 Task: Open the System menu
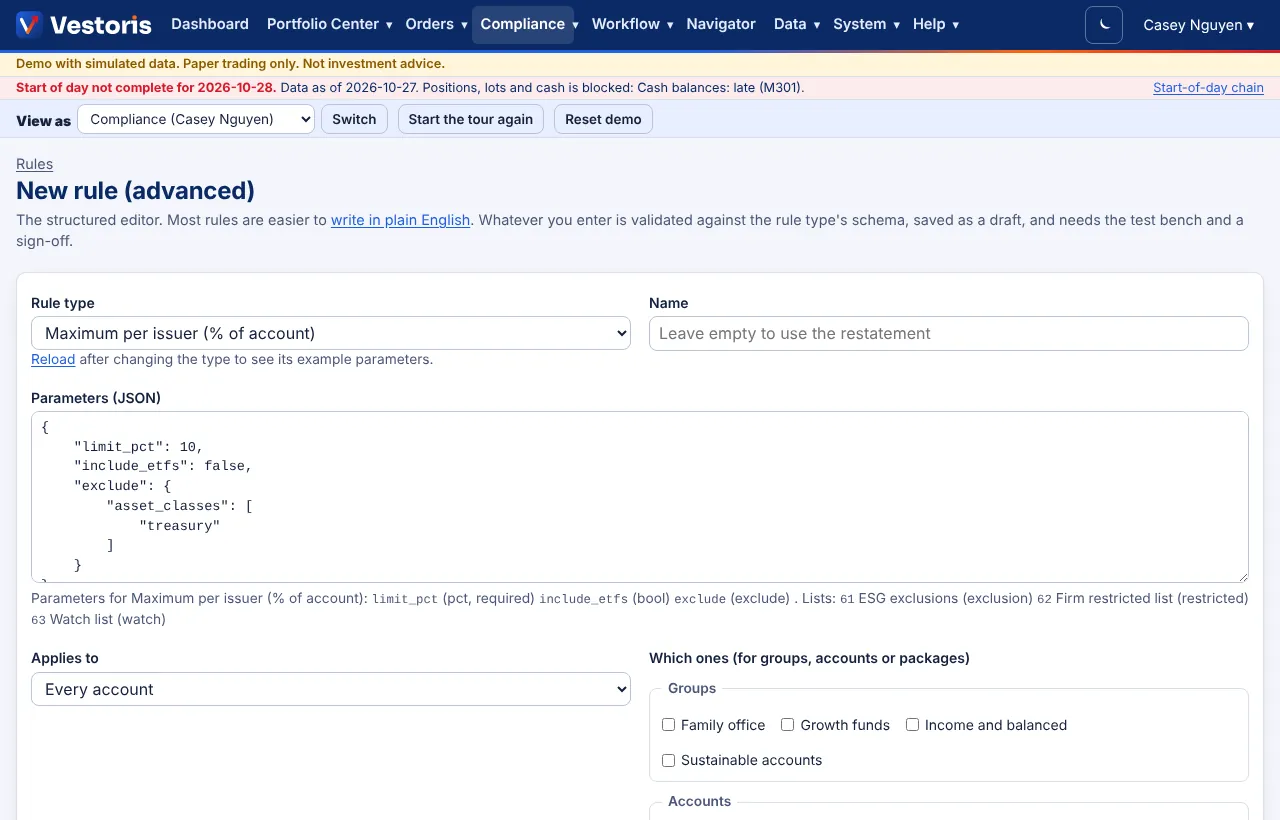(x=866, y=24)
